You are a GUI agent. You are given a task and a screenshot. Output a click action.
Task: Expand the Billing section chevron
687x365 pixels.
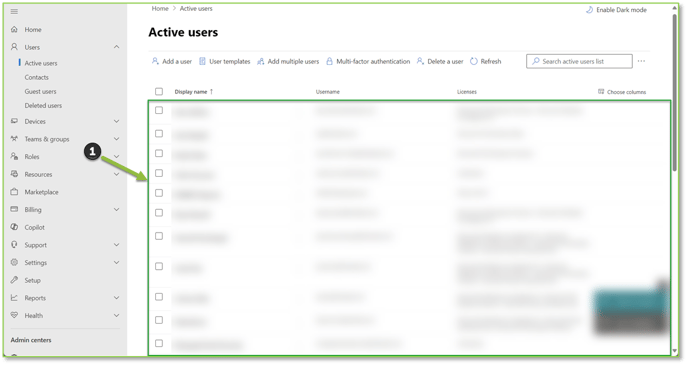coord(117,209)
